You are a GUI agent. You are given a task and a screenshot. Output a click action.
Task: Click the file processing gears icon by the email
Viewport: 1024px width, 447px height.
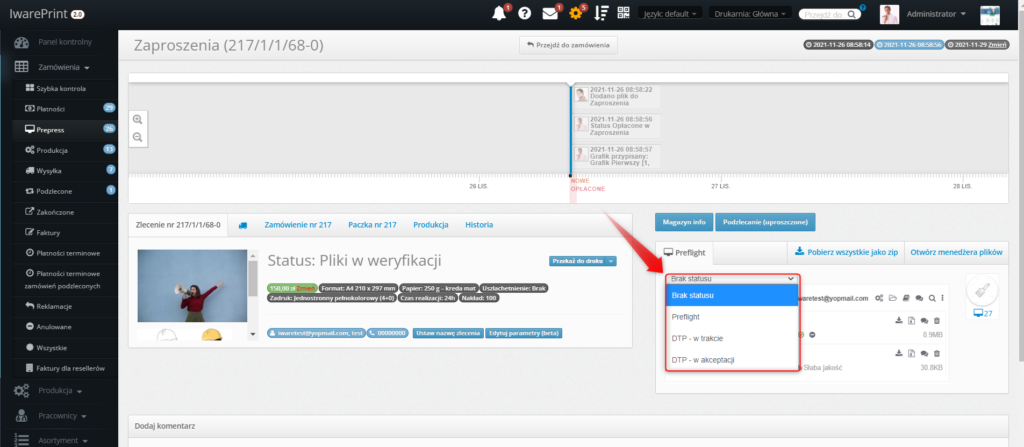(880, 298)
